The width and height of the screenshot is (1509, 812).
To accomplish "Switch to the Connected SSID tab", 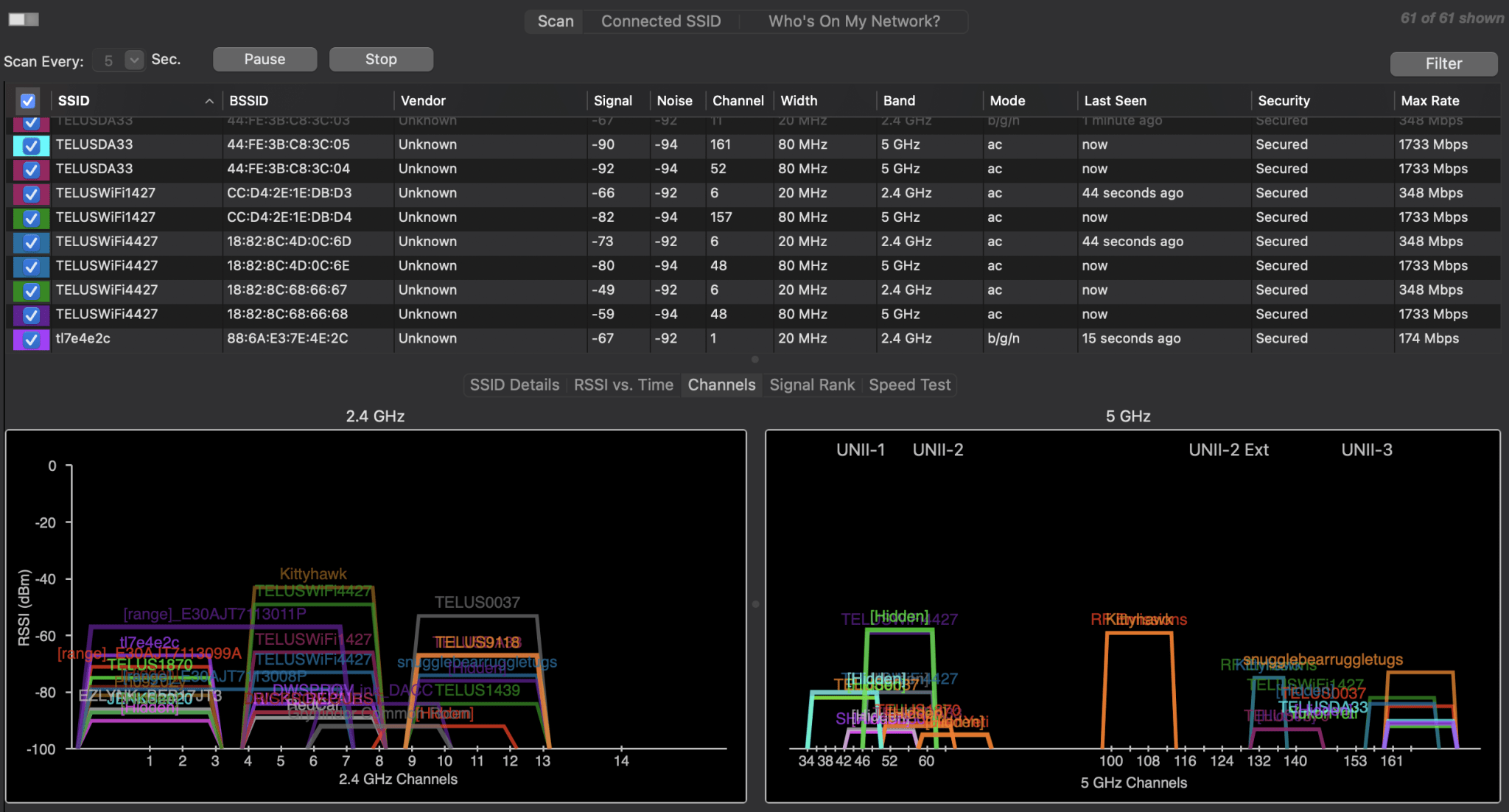I will click(661, 21).
